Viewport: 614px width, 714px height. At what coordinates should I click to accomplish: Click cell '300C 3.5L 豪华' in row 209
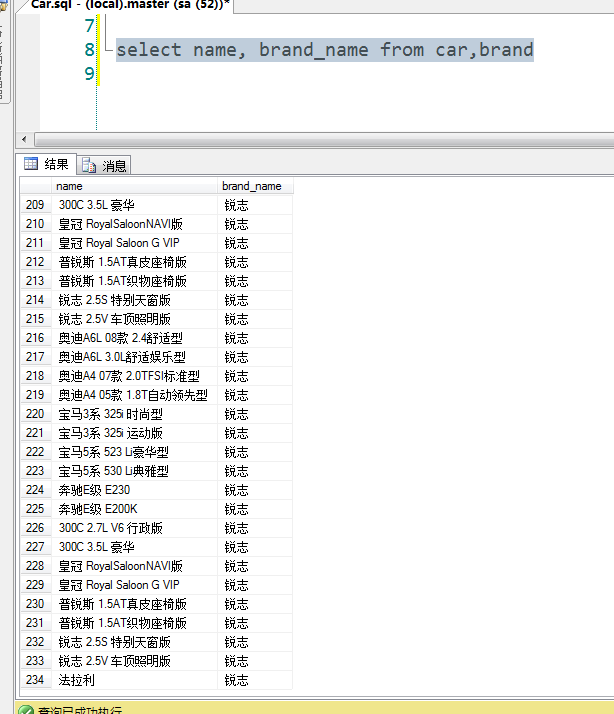(134, 205)
